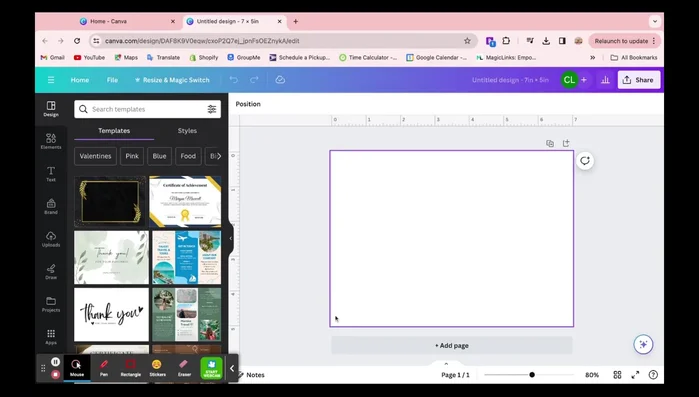This screenshot has height=397, width=699.
Task: Switch to the Templates tab
Action: tap(114, 131)
